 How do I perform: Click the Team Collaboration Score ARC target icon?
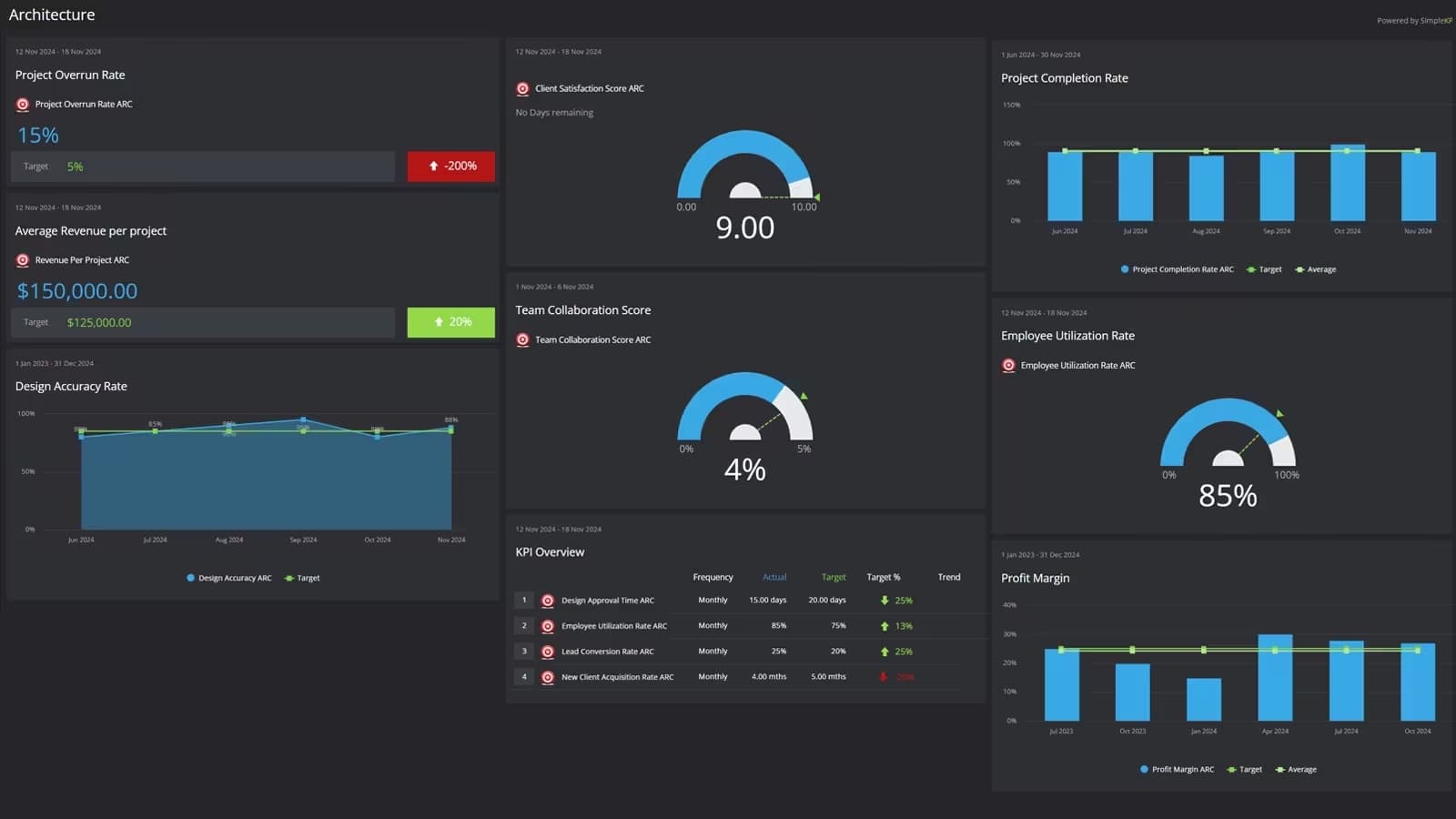(522, 340)
